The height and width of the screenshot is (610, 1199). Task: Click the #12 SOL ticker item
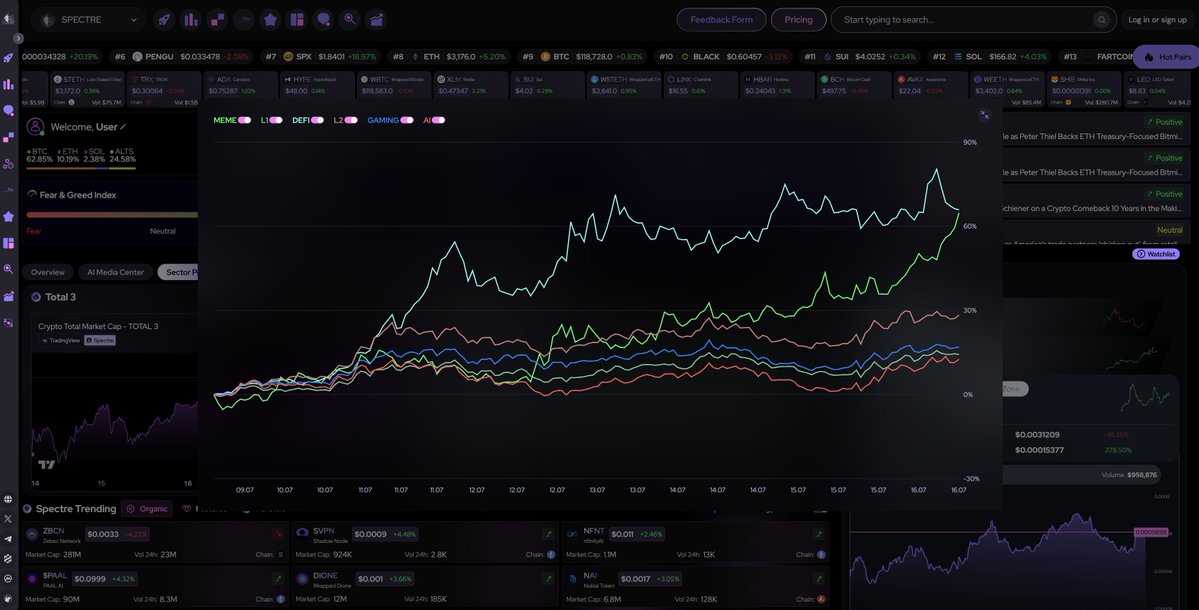click(989, 57)
